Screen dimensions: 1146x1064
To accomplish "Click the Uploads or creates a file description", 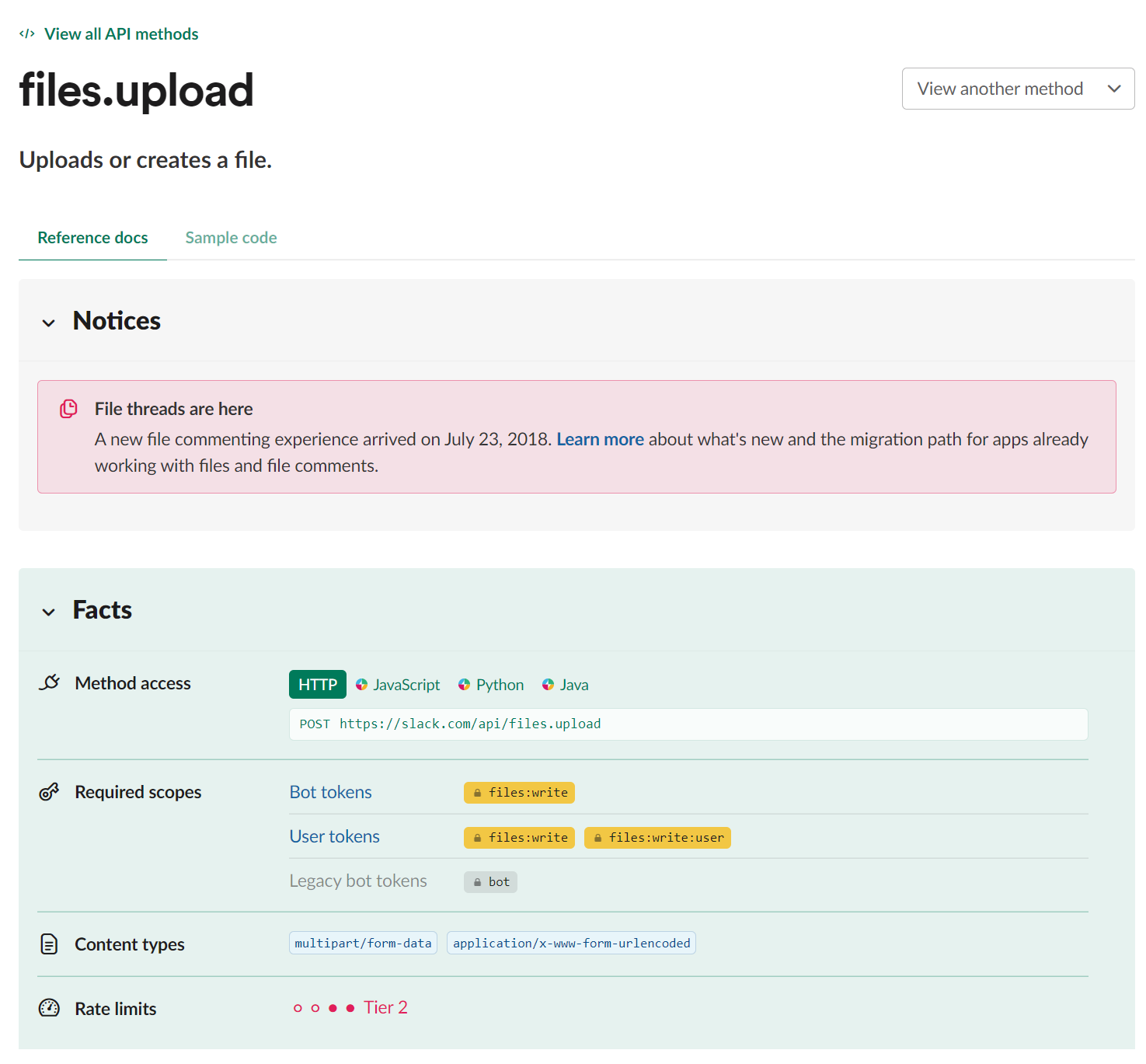I will pyautogui.click(x=145, y=160).
